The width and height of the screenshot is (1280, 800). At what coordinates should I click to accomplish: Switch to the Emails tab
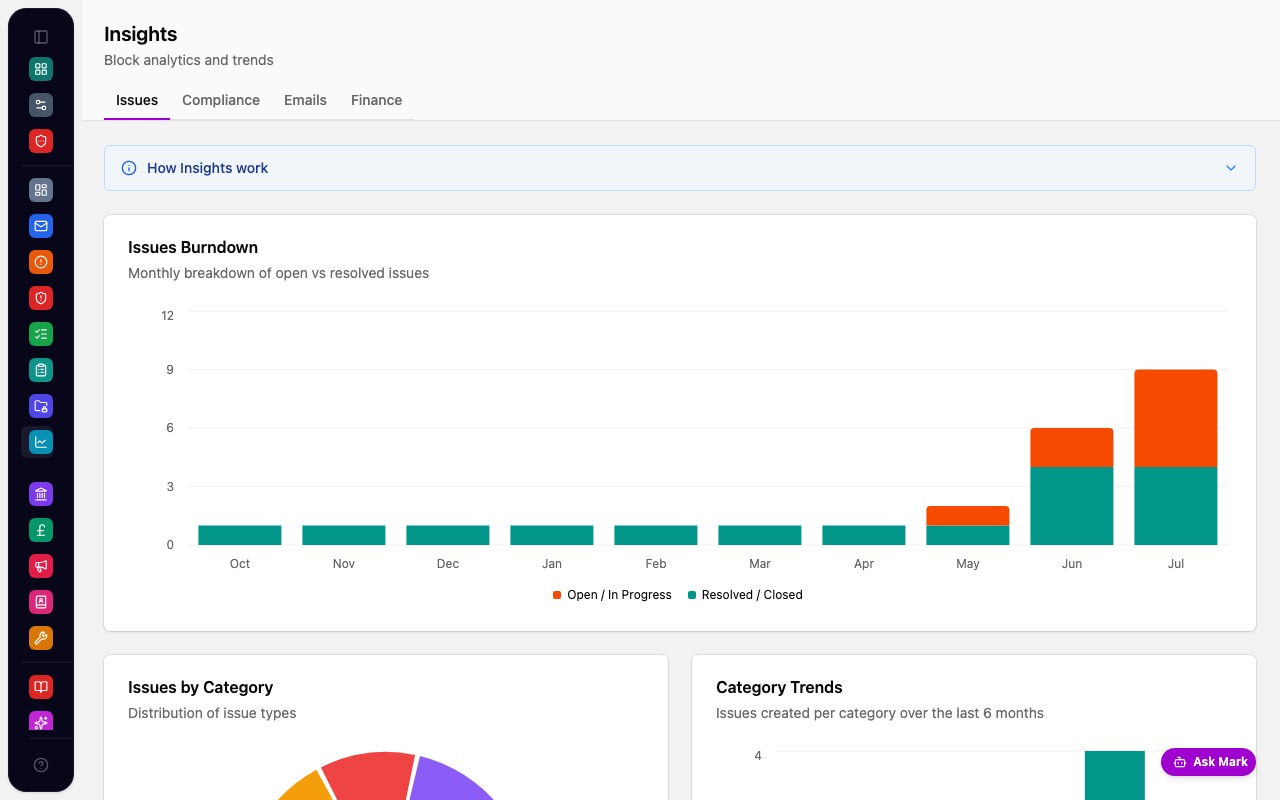(x=305, y=100)
